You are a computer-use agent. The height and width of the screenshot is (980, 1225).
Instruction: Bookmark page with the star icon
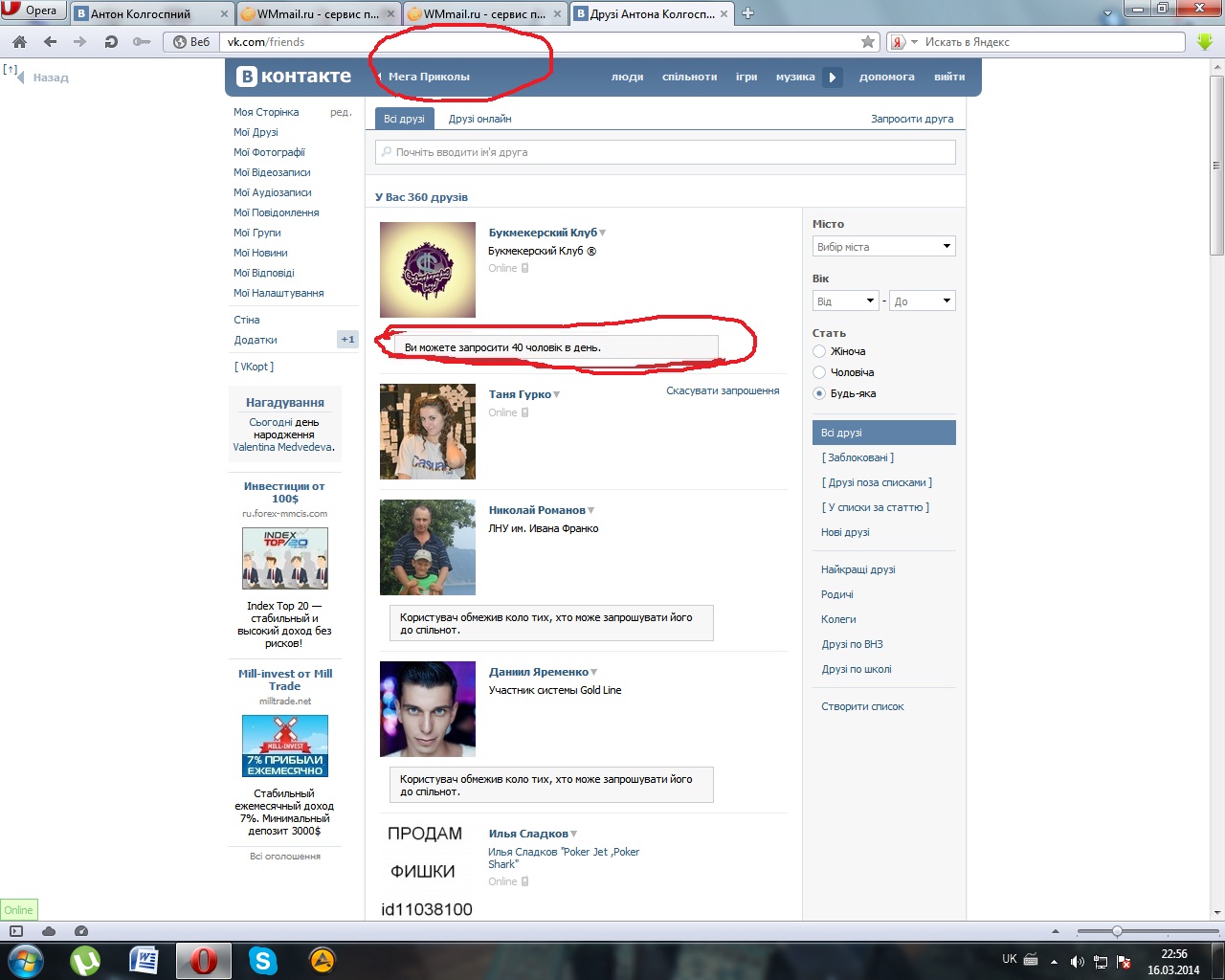tap(868, 42)
